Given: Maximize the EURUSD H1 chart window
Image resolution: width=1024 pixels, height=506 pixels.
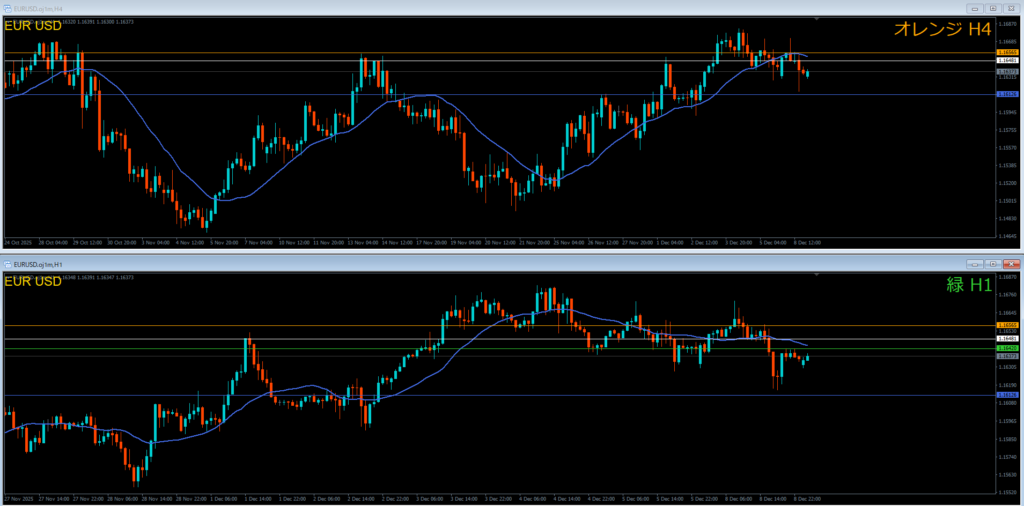Looking at the screenshot, I should tap(991, 262).
